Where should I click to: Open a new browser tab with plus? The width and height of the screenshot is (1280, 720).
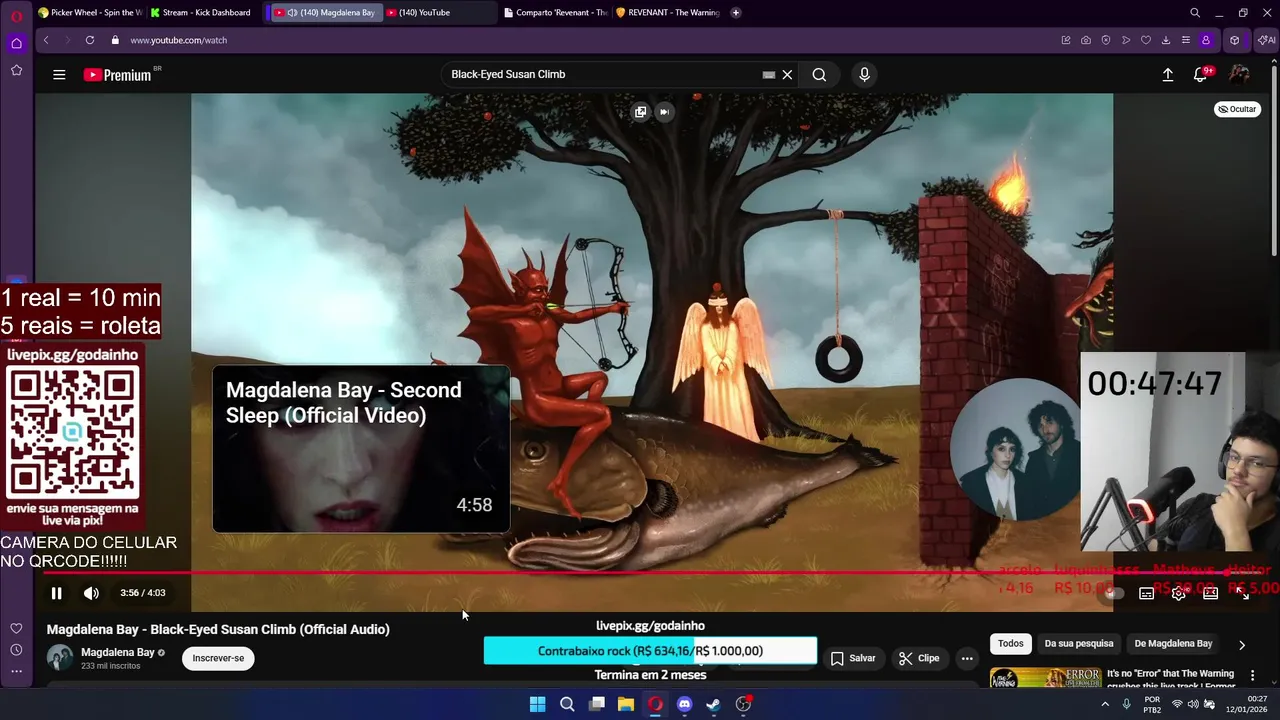coord(736,13)
